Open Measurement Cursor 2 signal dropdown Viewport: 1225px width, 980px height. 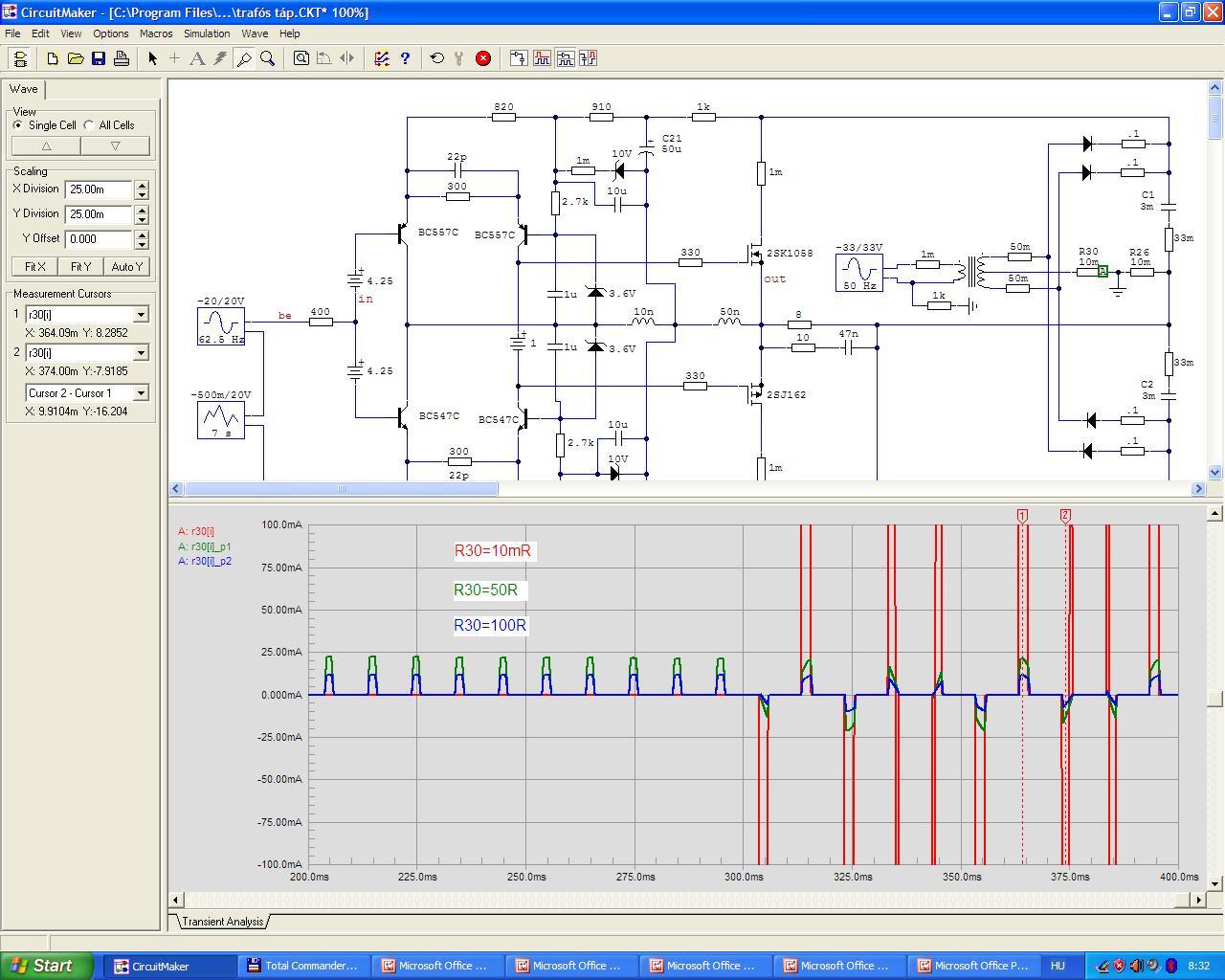click(141, 353)
